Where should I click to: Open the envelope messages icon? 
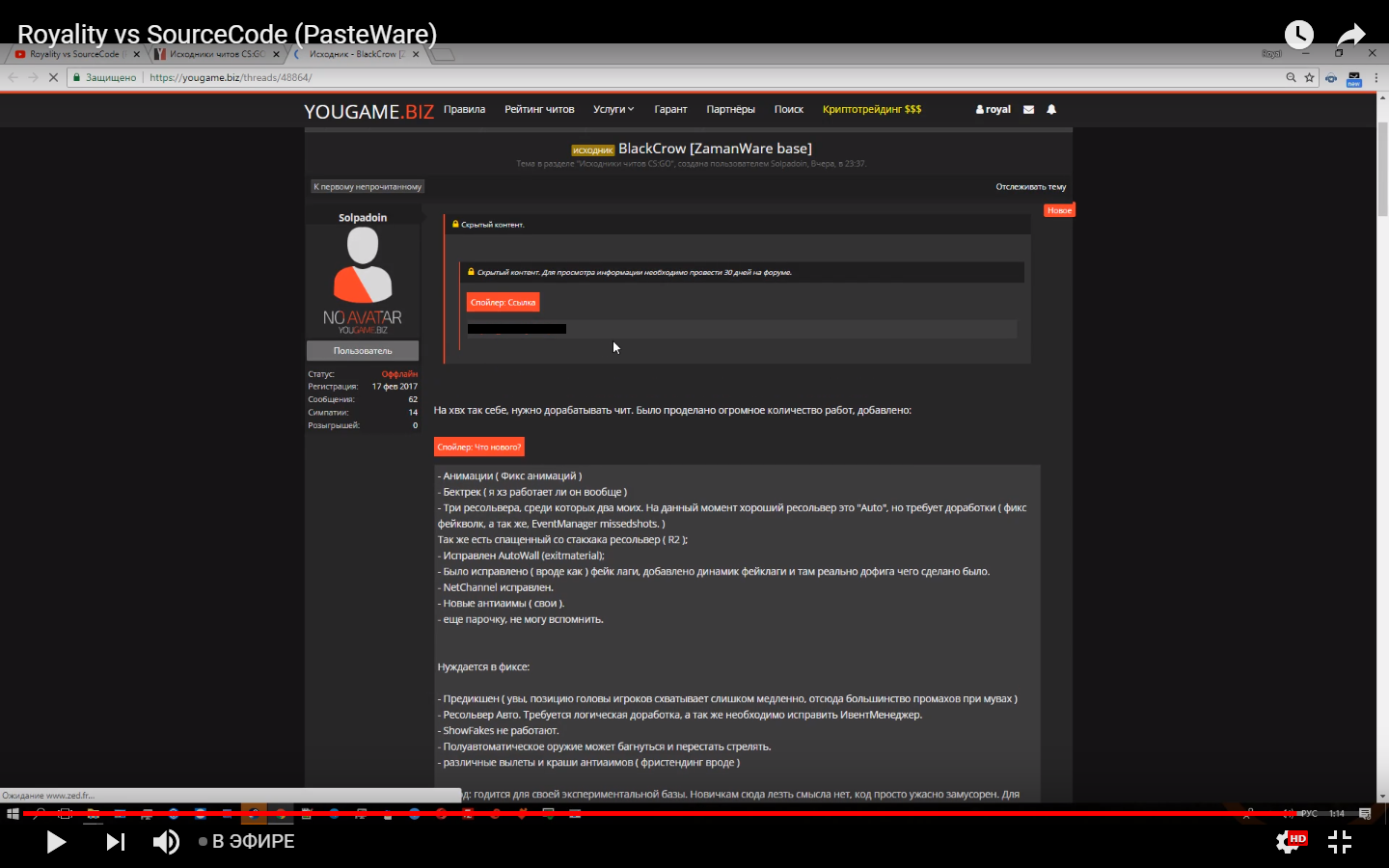1029,109
